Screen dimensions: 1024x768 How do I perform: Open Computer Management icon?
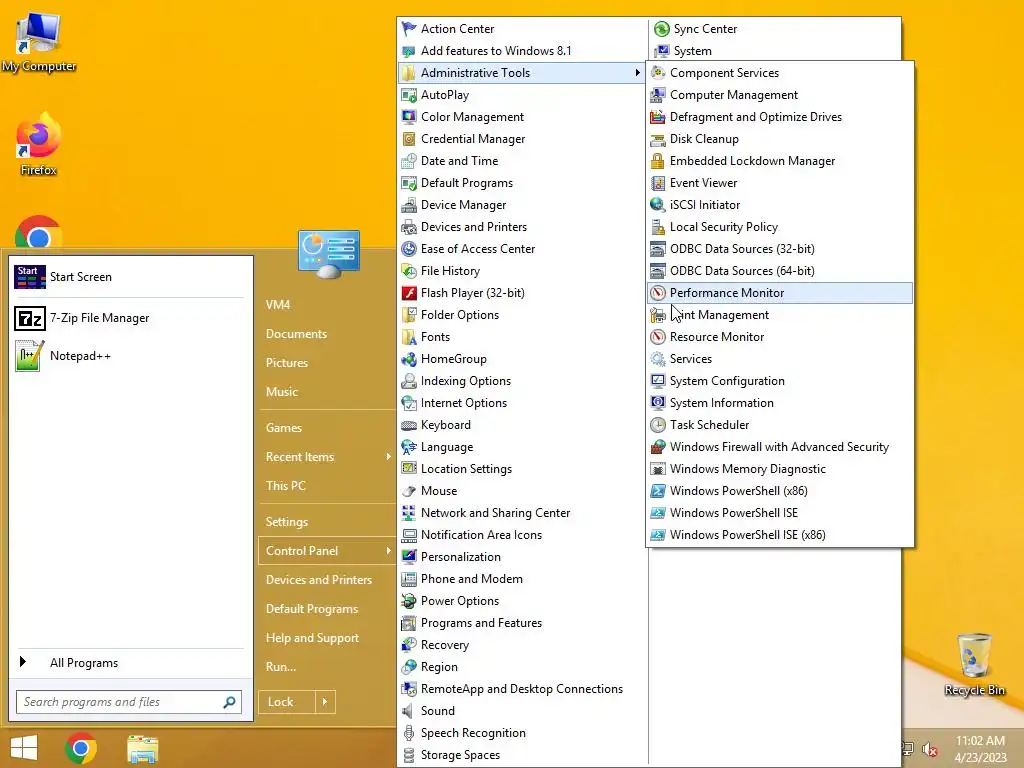[x=658, y=95]
